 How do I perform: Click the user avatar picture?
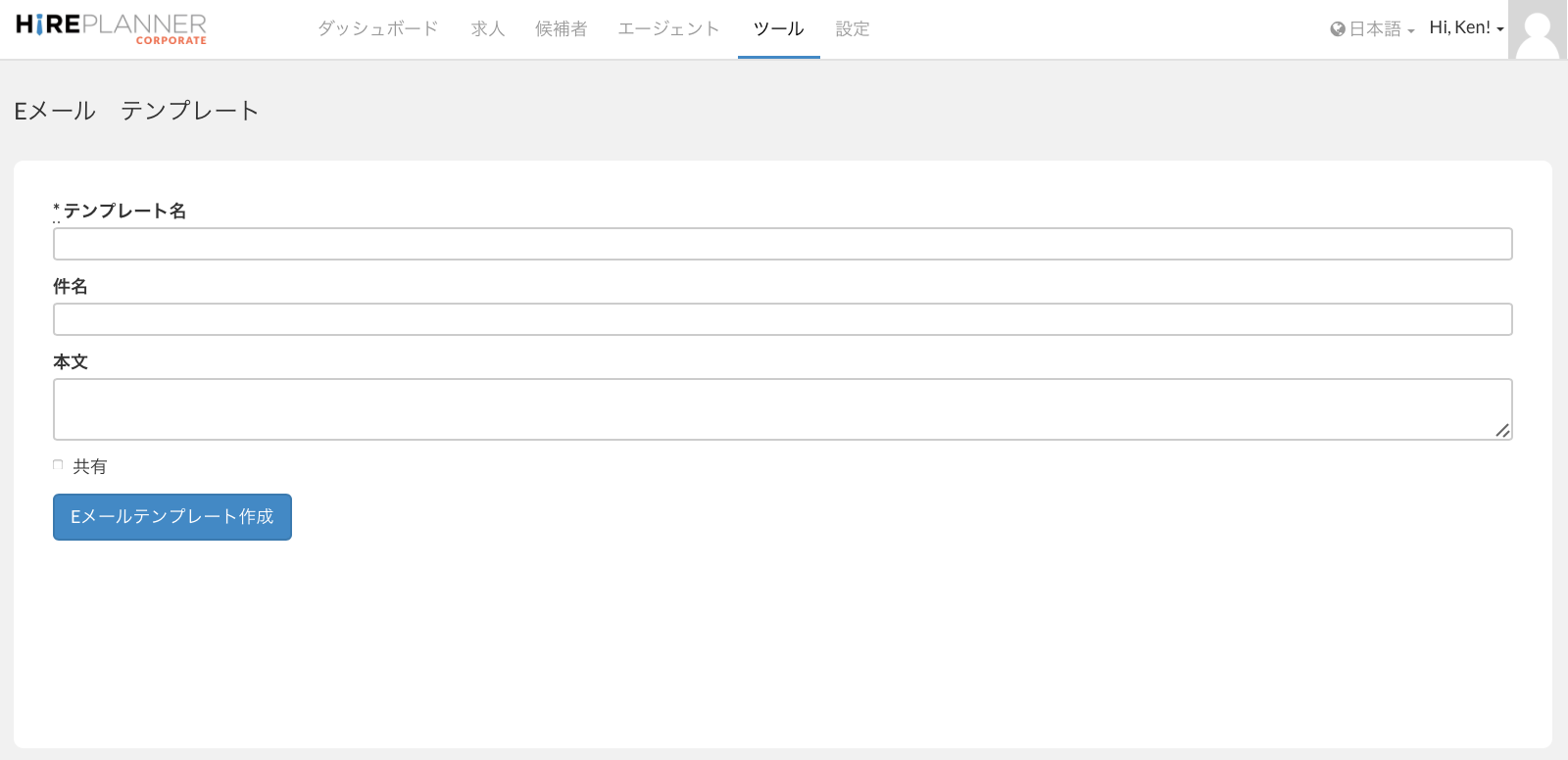click(x=1537, y=29)
